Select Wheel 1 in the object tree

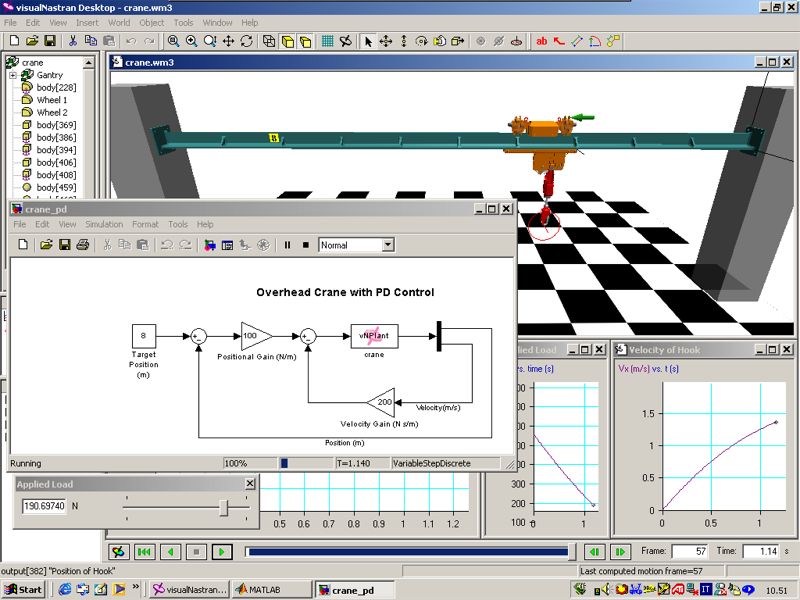pos(52,100)
